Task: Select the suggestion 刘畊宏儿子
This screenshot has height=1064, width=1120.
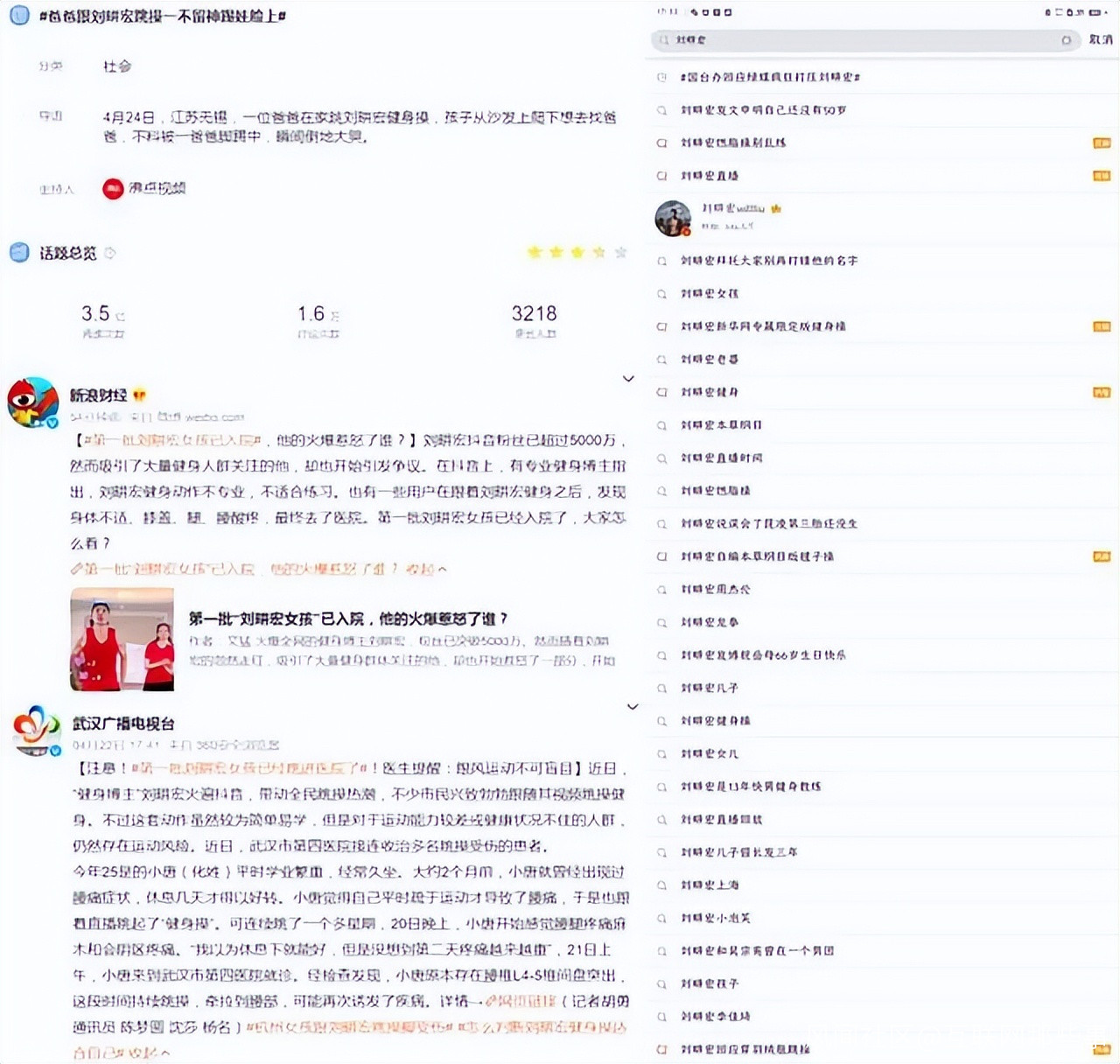Action: click(x=710, y=689)
